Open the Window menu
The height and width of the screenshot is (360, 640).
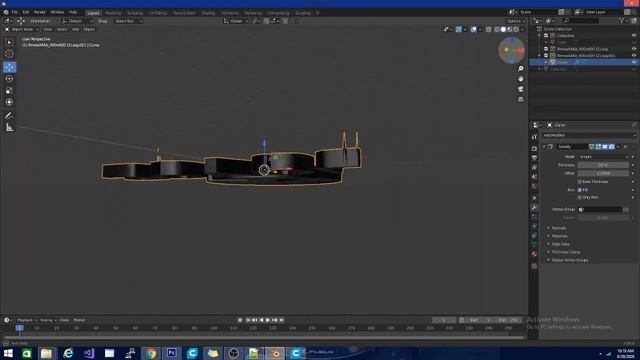click(x=57, y=12)
